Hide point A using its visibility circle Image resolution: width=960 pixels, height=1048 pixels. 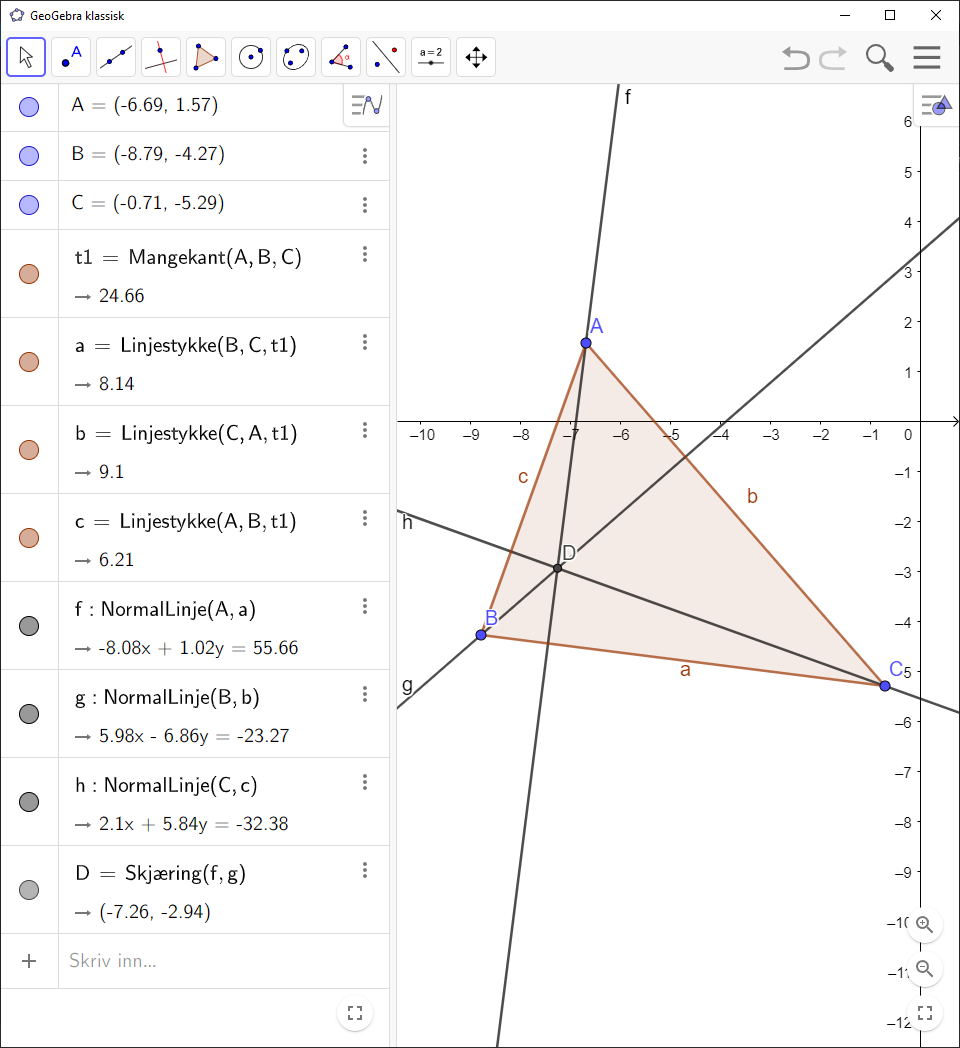pos(29,105)
